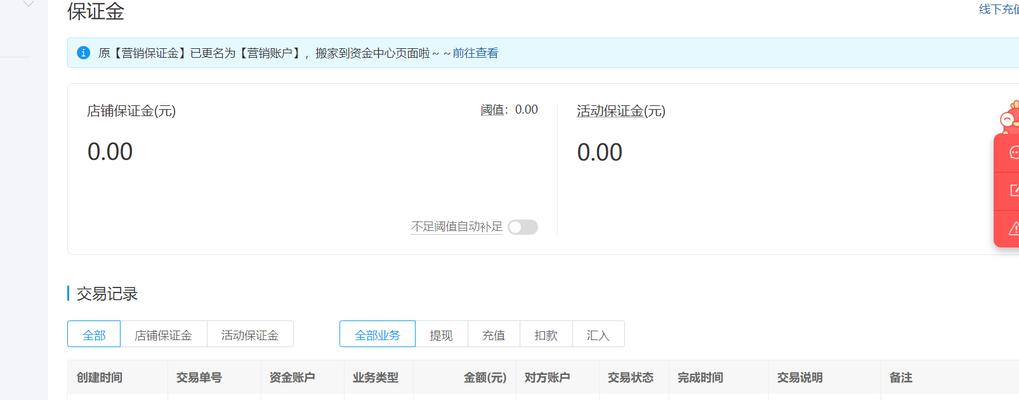1019x400 pixels.
Task: Click the blue info icon in notice banner
Action: tap(83, 53)
